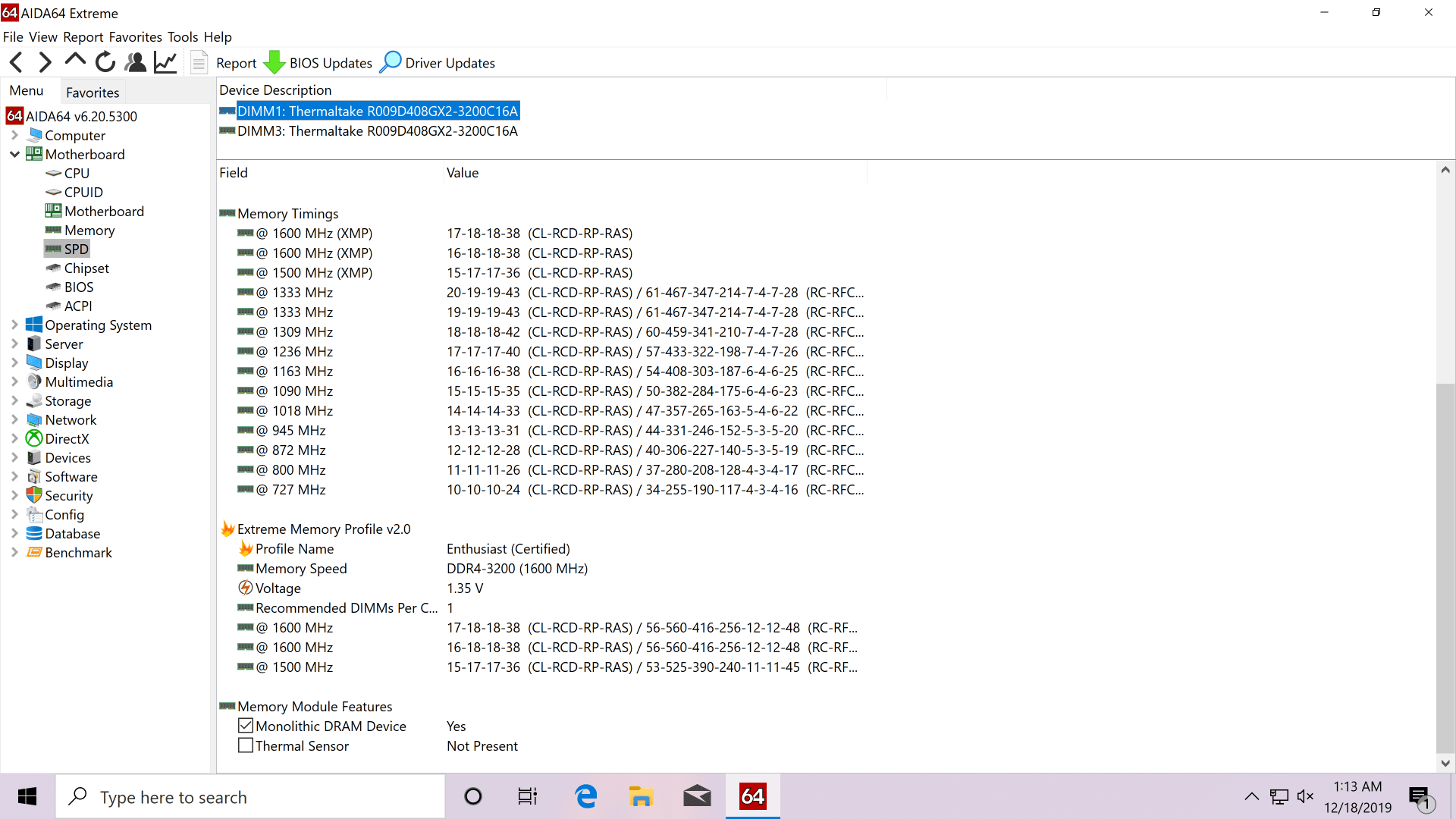1456x819 pixels.
Task: Select the Config tree item
Action: (64, 515)
